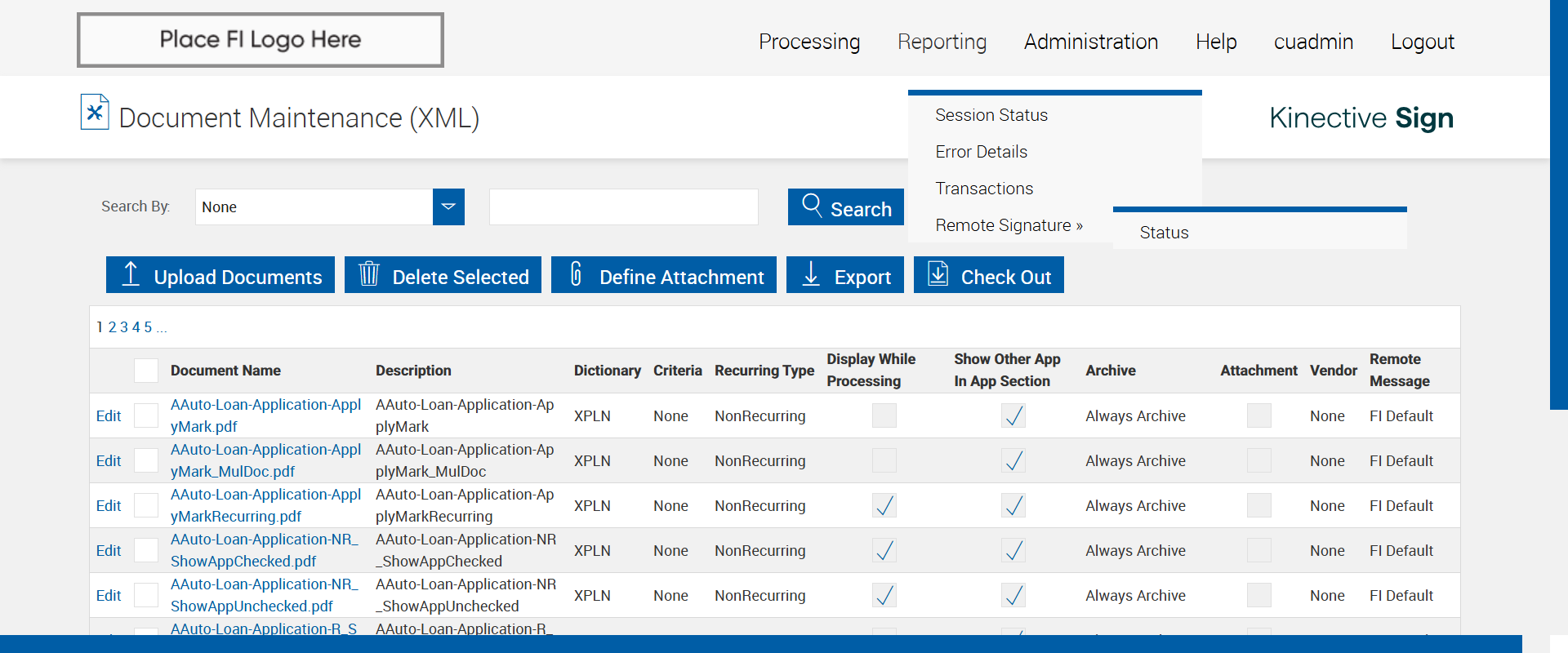Viewport: 1568px width, 653px height.
Task: Click the Place FI Logo Here image
Action: [261, 40]
